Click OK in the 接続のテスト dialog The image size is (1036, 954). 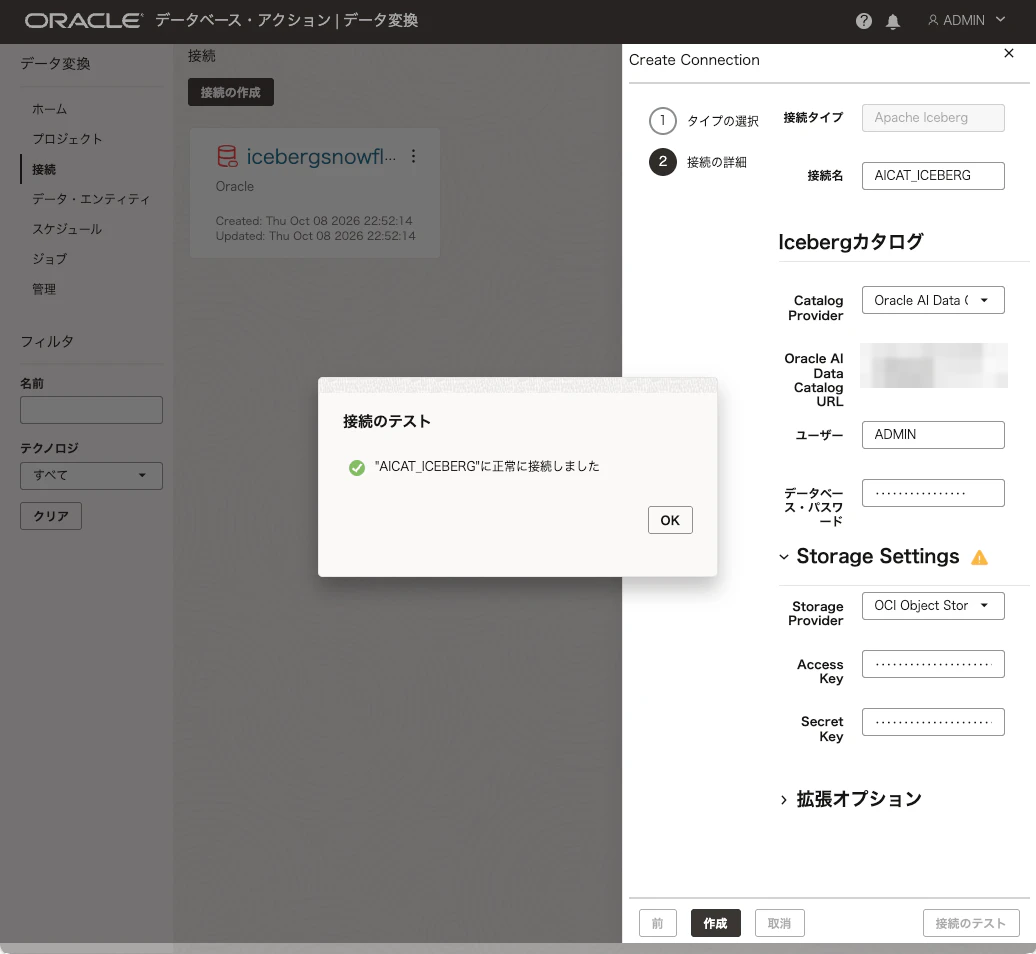tap(670, 520)
